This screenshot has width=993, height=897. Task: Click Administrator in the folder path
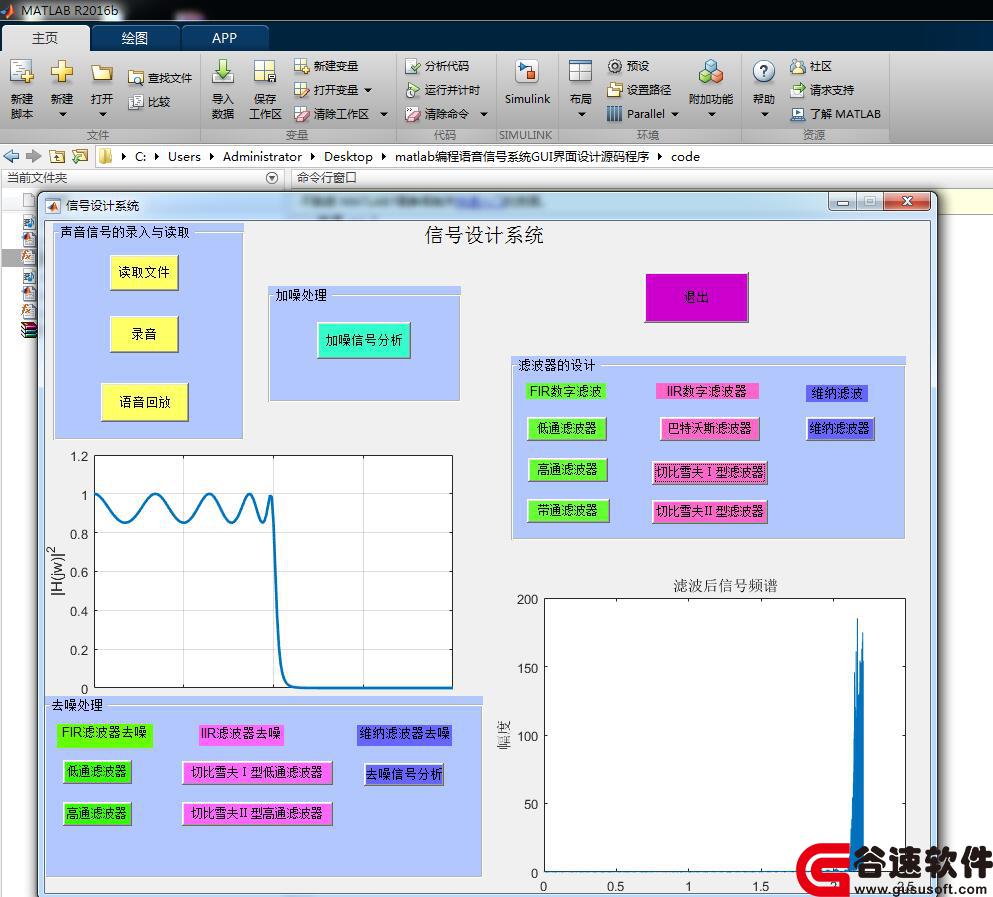tap(262, 156)
